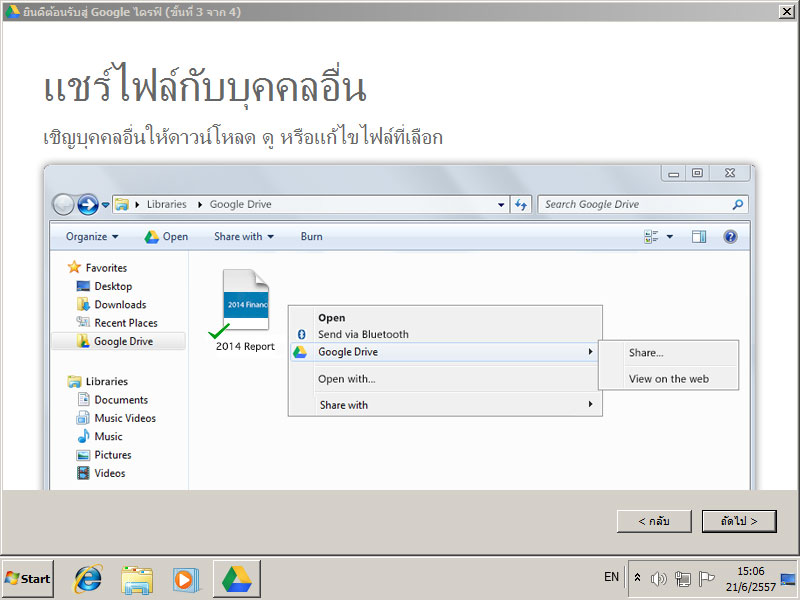Click the 2014 Report file thumbnail
Viewport: 800px width, 600px height.
[x=245, y=300]
